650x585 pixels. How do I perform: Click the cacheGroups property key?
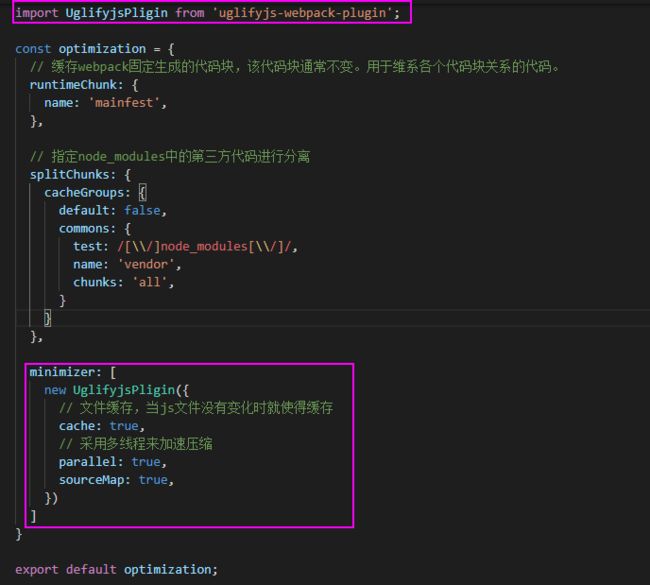84,192
